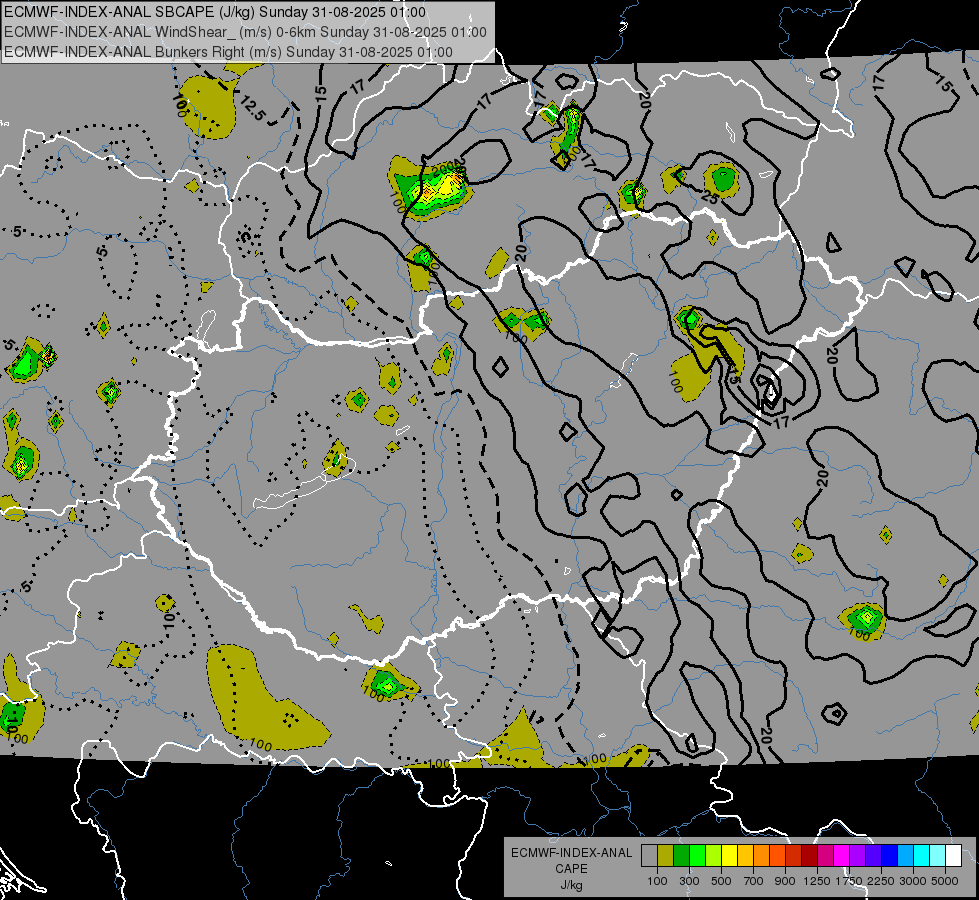979x900 pixels.
Task: Select the dark maroon swatch before 1250
Action: [x=809, y=855]
